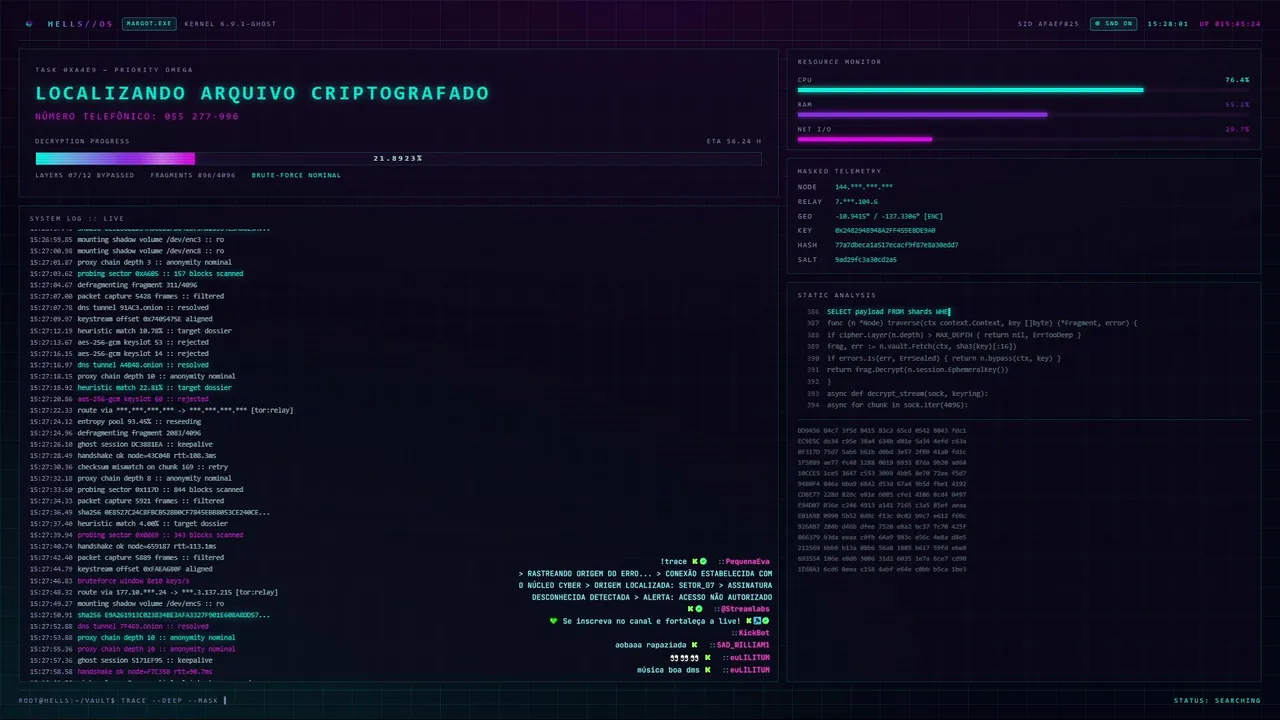Image resolution: width=1280 pixels, height=720 pixels.
Task: Click the Kick badge beside the !trace message
Action: coord(693,562)
